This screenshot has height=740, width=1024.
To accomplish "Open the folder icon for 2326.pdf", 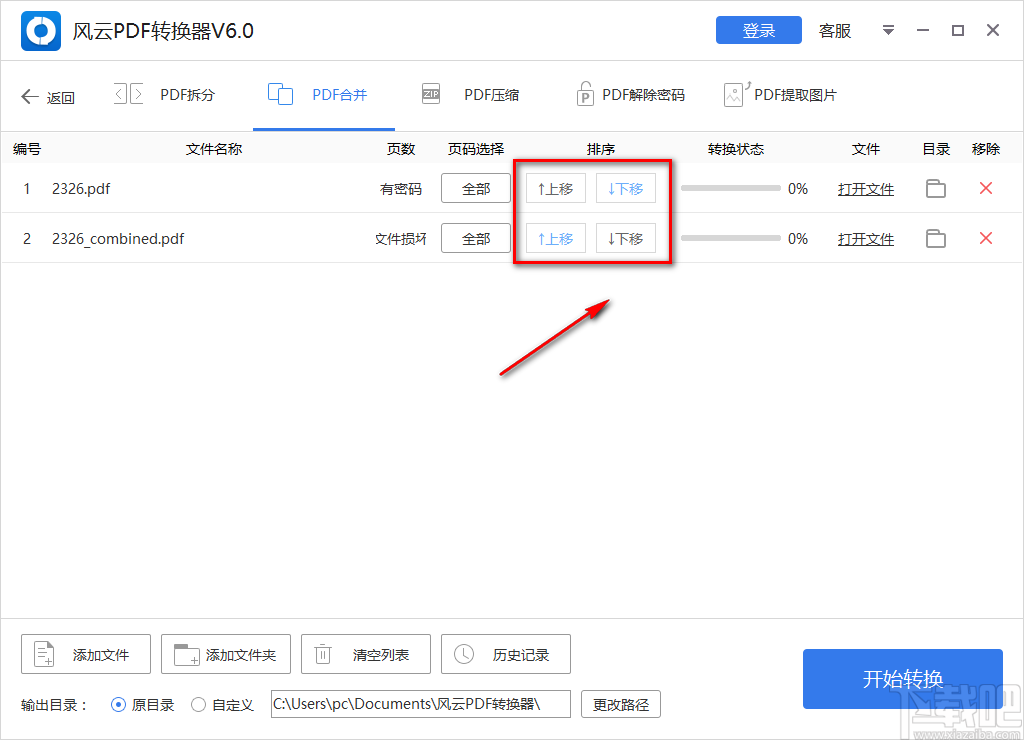I will 936,188.
